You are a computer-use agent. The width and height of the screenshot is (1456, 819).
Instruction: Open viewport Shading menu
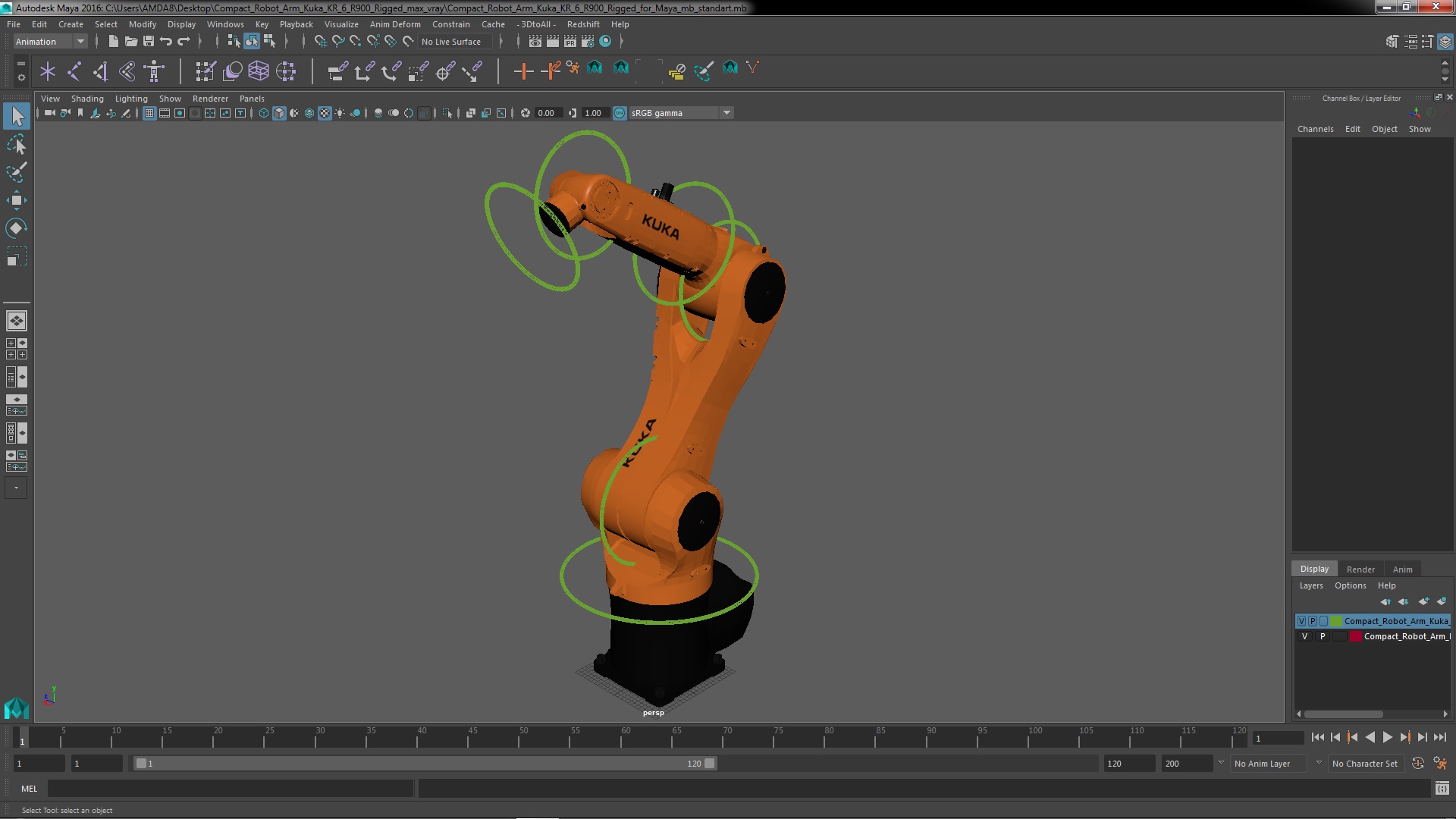click(87, 99)
